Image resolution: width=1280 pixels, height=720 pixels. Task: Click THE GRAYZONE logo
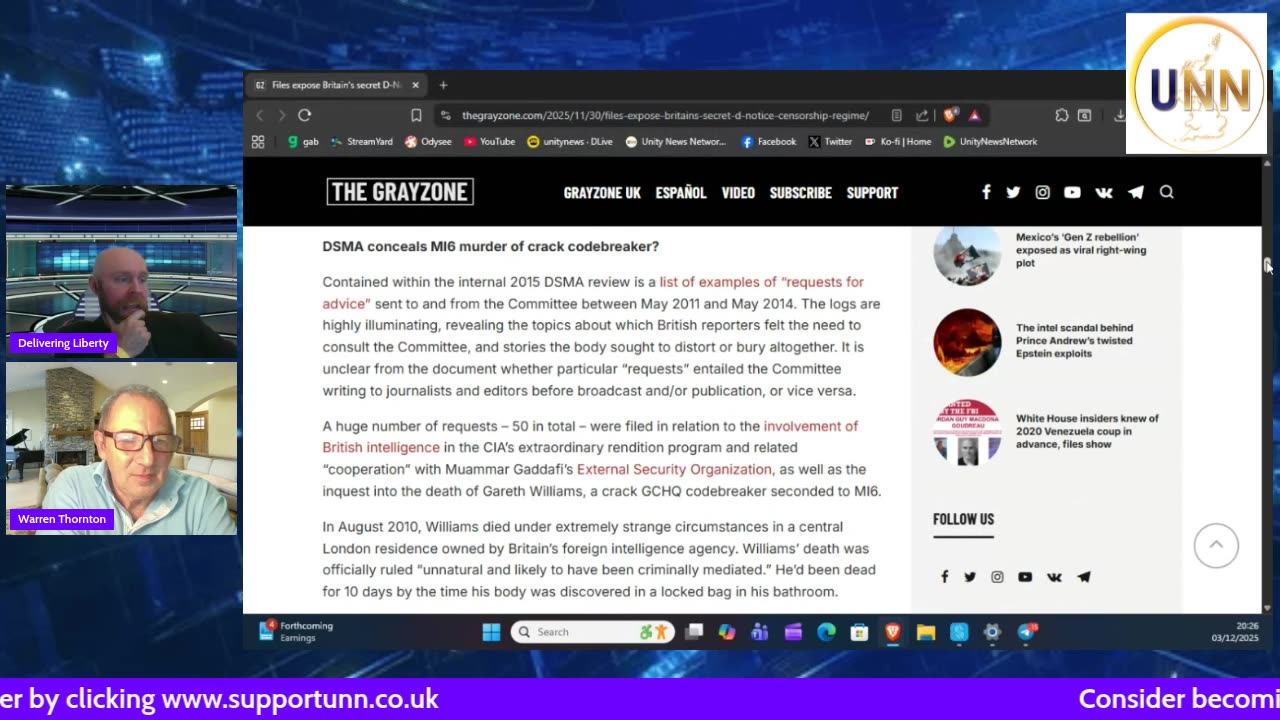[x=400, y=192]
